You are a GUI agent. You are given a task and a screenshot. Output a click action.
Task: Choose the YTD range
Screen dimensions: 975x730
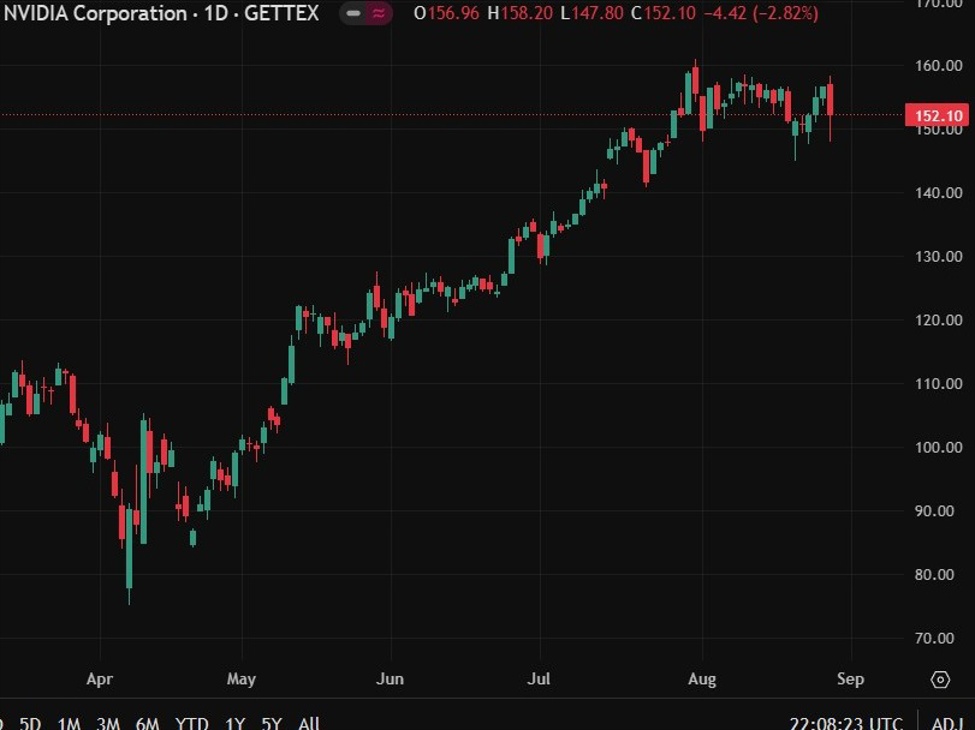click(x=191, y=723)
